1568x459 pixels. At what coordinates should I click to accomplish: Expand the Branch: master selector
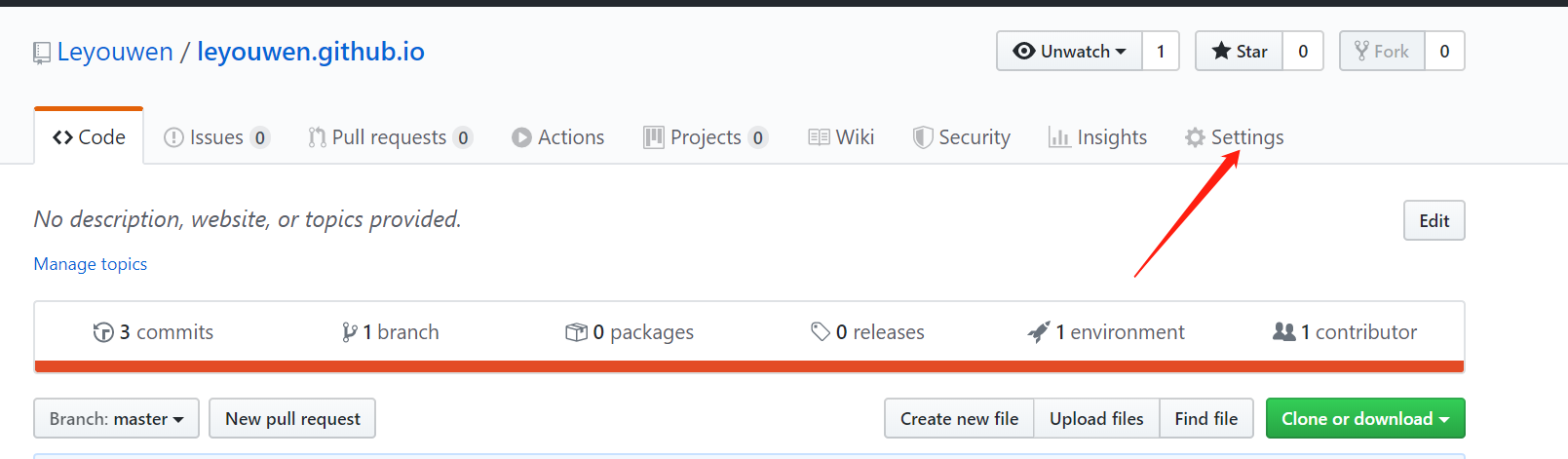click(x=116, y=419)
